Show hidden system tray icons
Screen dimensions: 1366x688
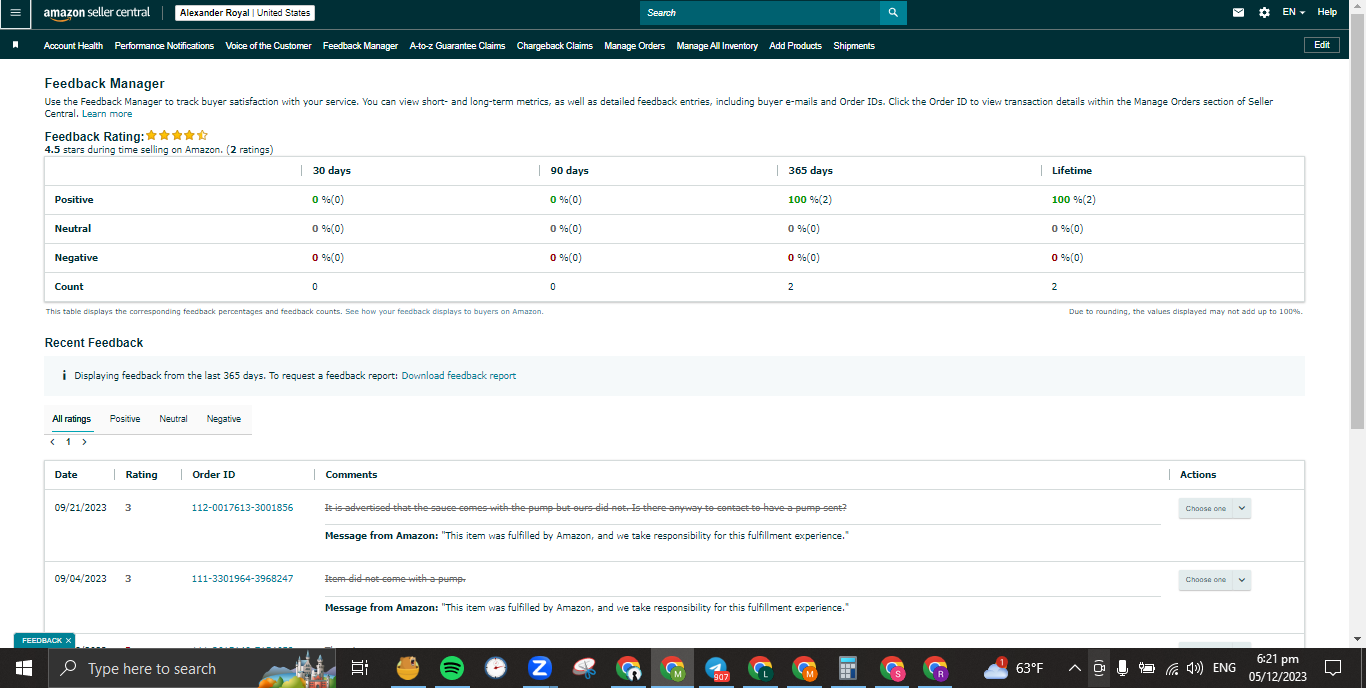click(1075, 668)
